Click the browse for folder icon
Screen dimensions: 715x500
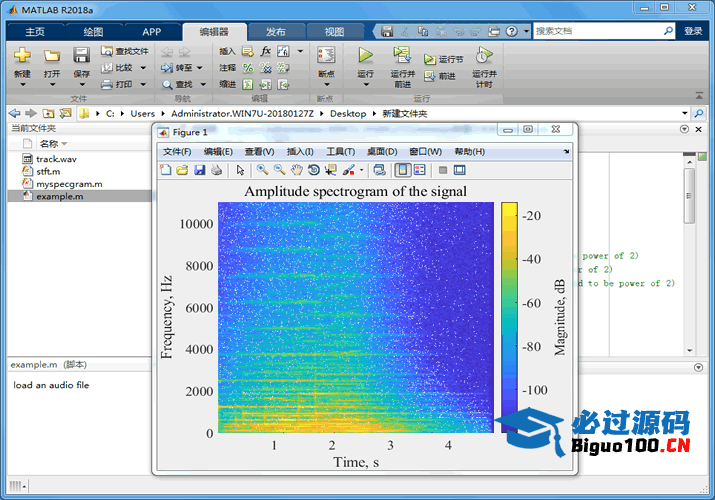click(65, 113)
